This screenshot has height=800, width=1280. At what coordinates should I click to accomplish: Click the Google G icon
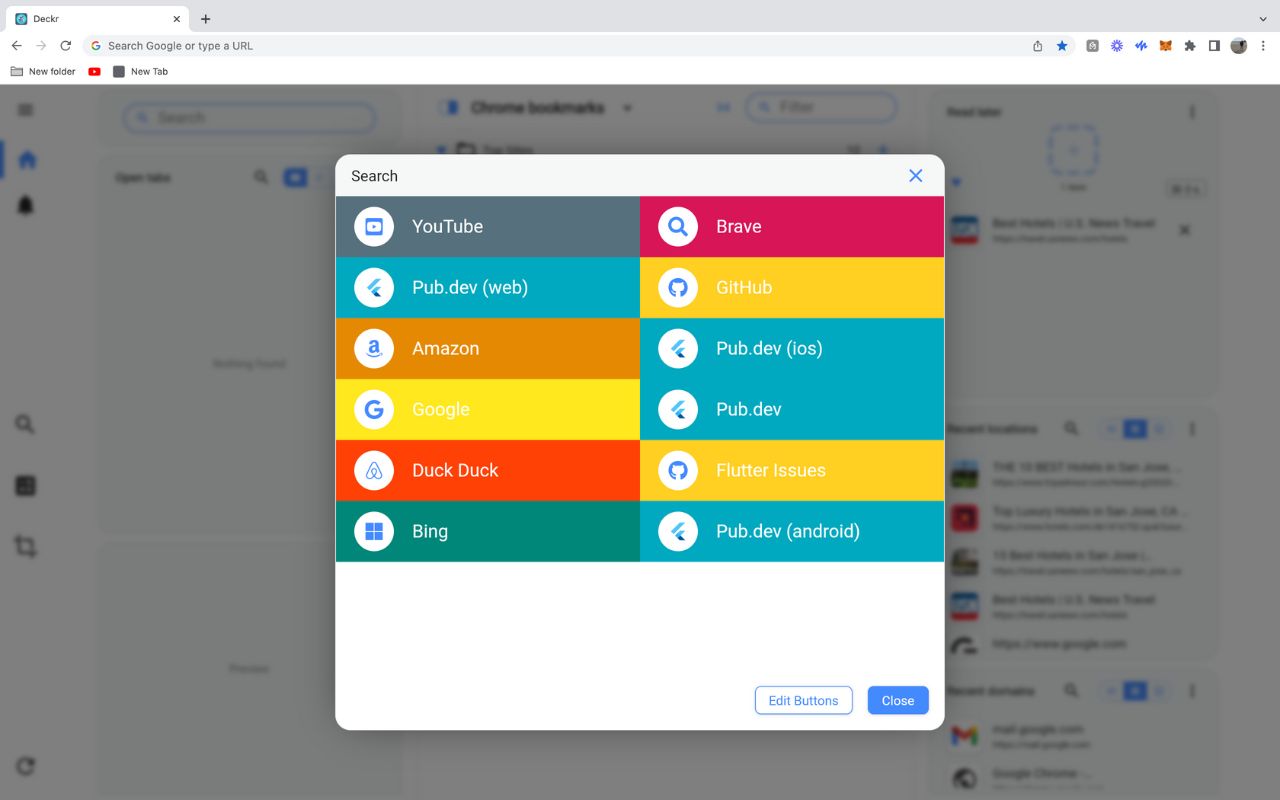coord(374,410)
